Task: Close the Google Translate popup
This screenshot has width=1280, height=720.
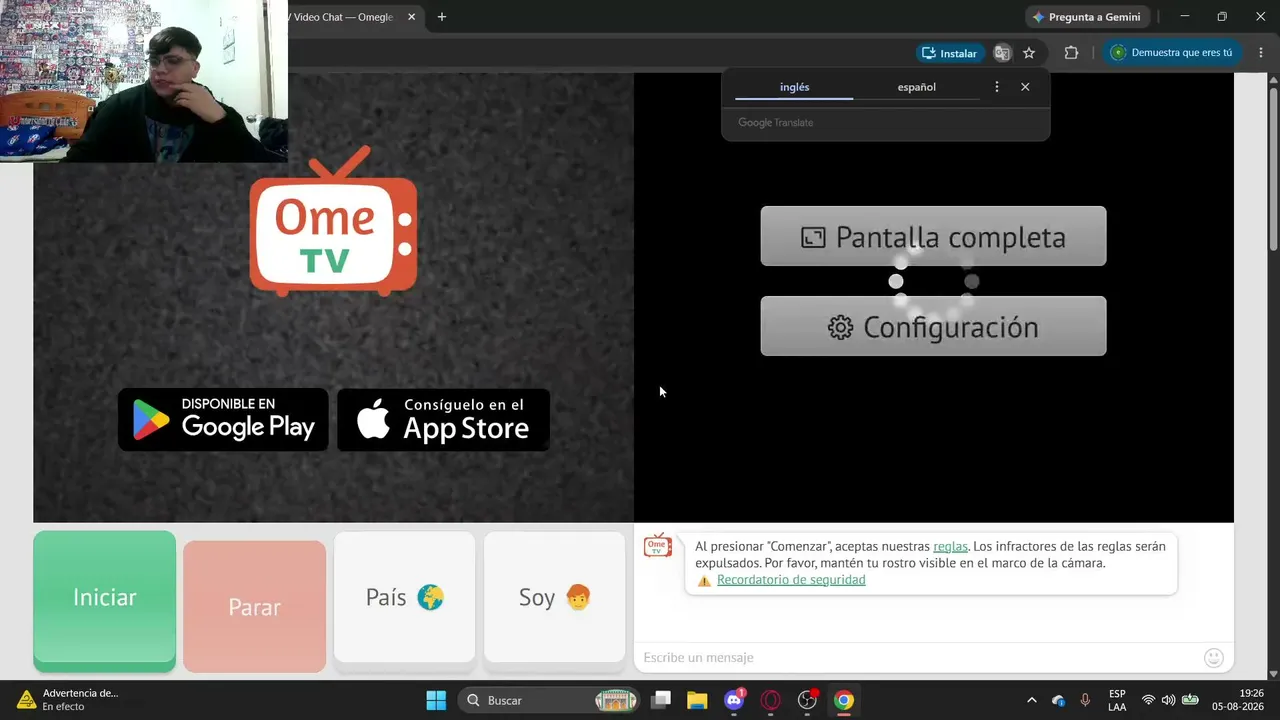Action: pyautogui.click(x=1025, y=87)
